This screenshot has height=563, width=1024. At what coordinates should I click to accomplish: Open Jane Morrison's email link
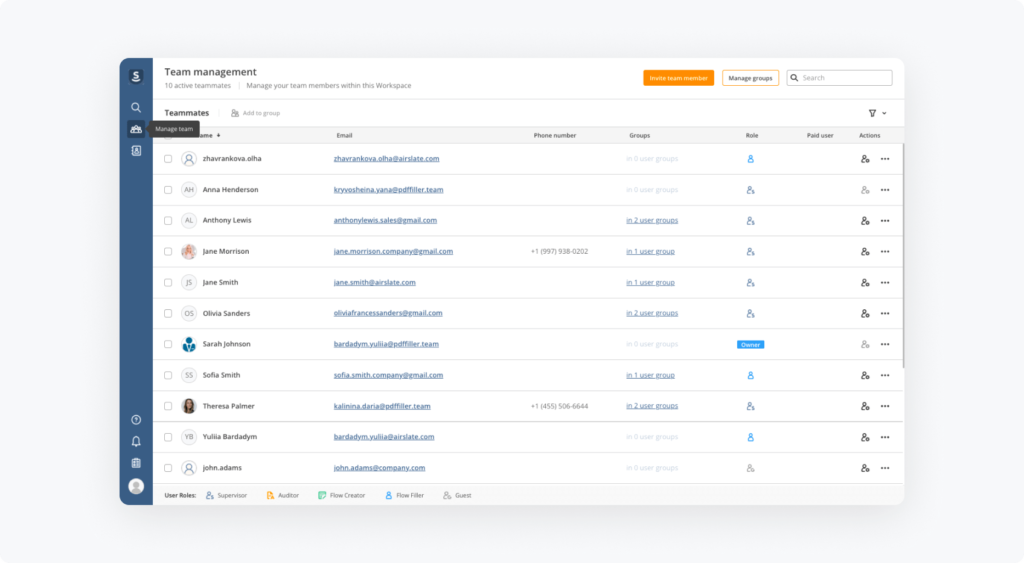pos(393,252)
